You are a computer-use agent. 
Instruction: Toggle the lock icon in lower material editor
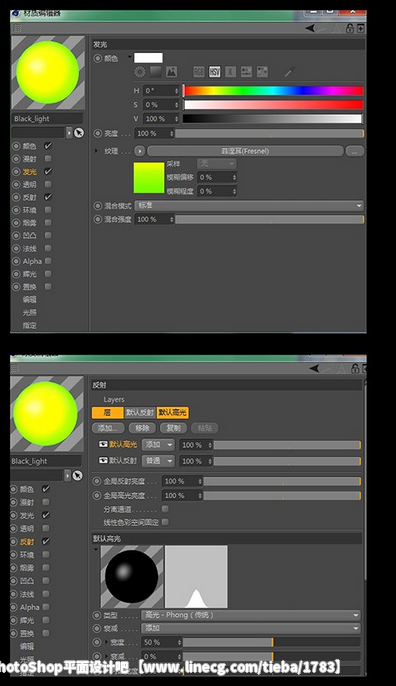[355, 368]
